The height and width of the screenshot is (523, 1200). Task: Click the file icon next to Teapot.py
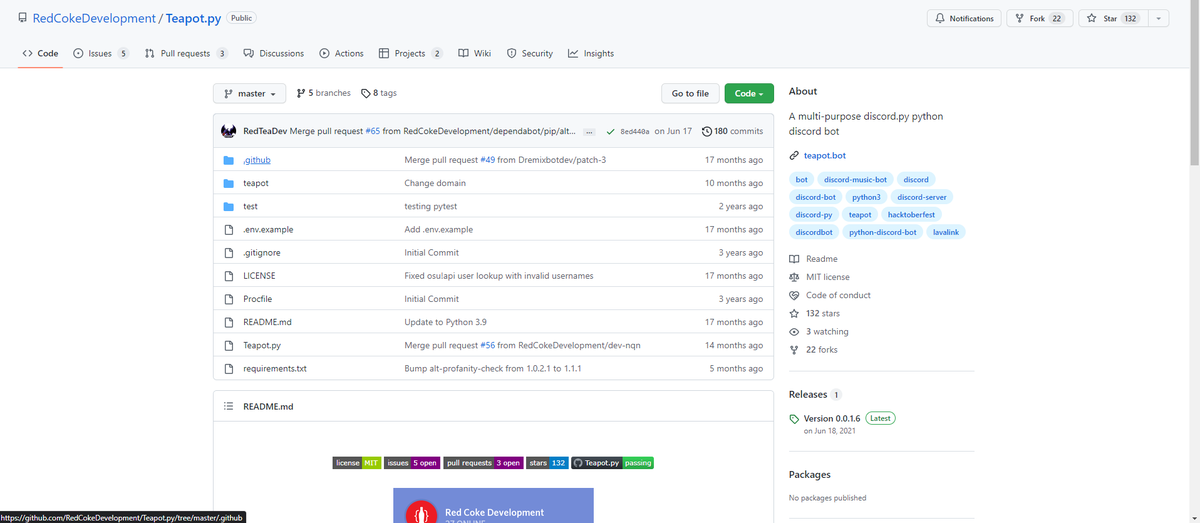(228, 345)
